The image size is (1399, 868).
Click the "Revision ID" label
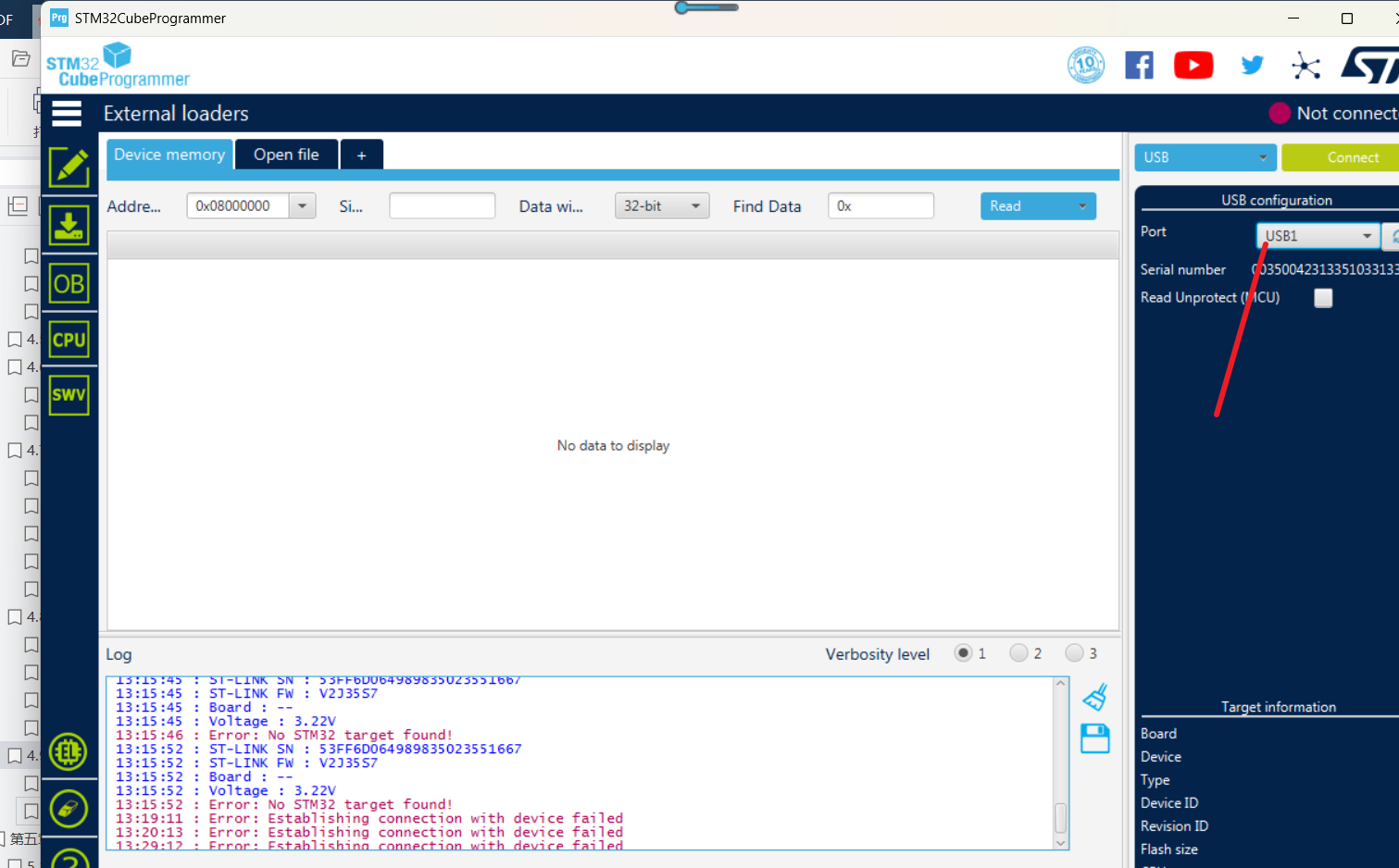click(1174, 826)
